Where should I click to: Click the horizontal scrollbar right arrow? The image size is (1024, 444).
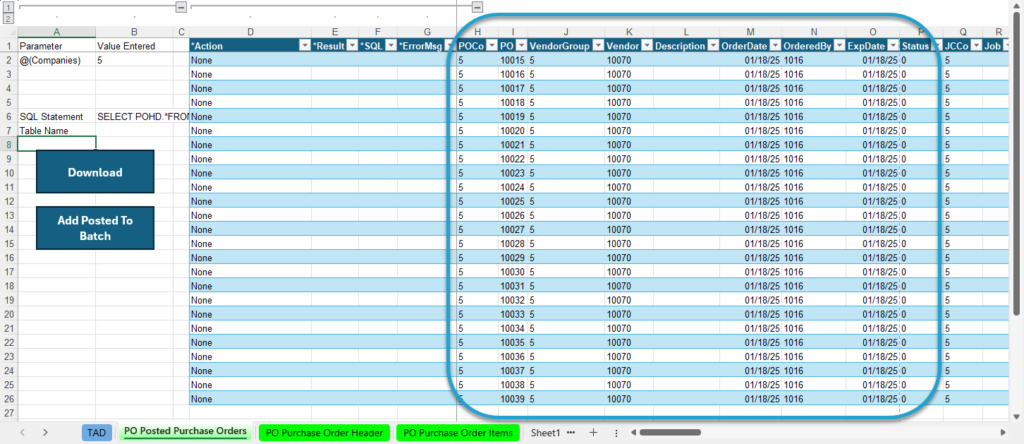point(1003,432)
